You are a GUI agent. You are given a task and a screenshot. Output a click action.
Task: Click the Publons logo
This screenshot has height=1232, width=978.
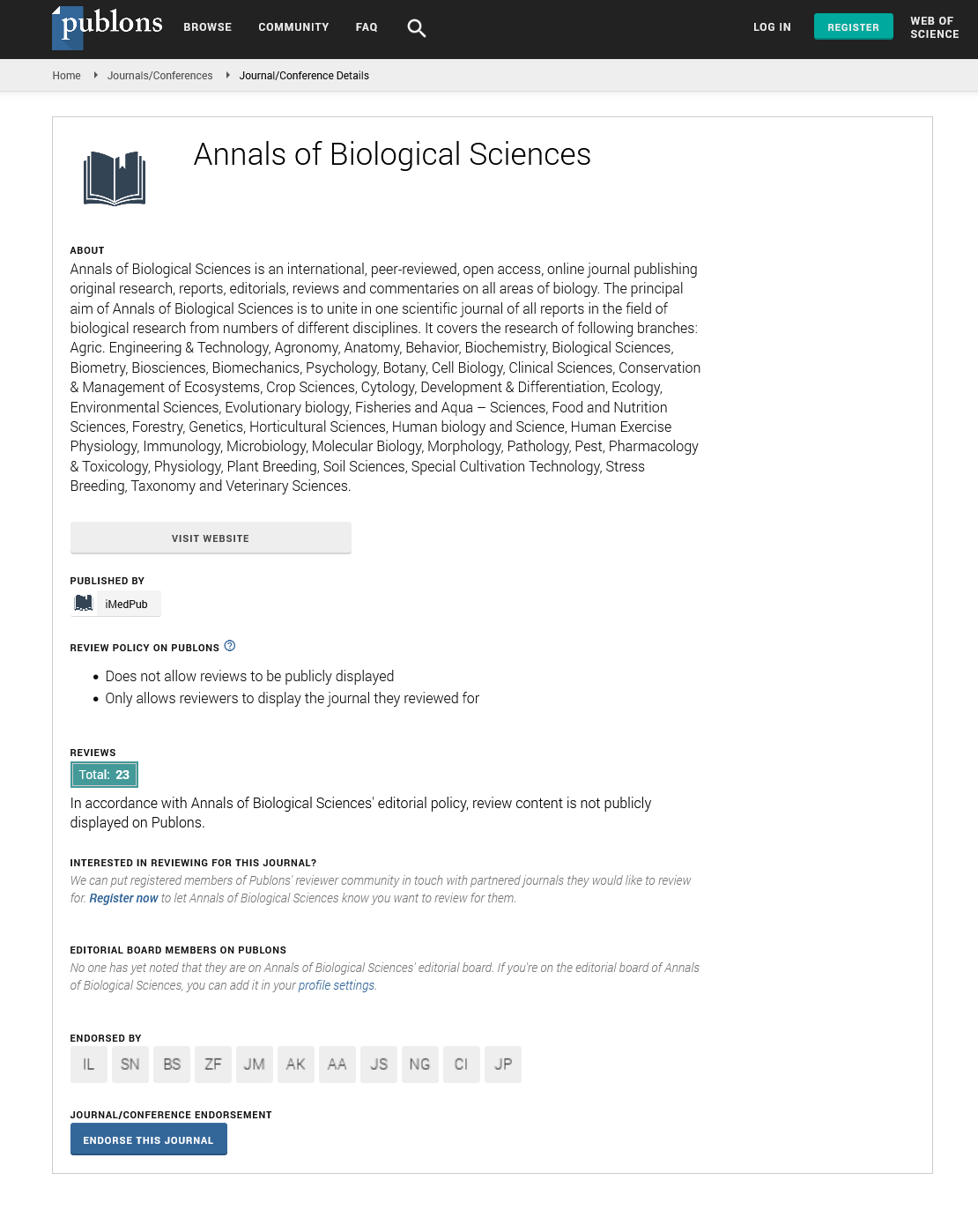coord(107,26)
